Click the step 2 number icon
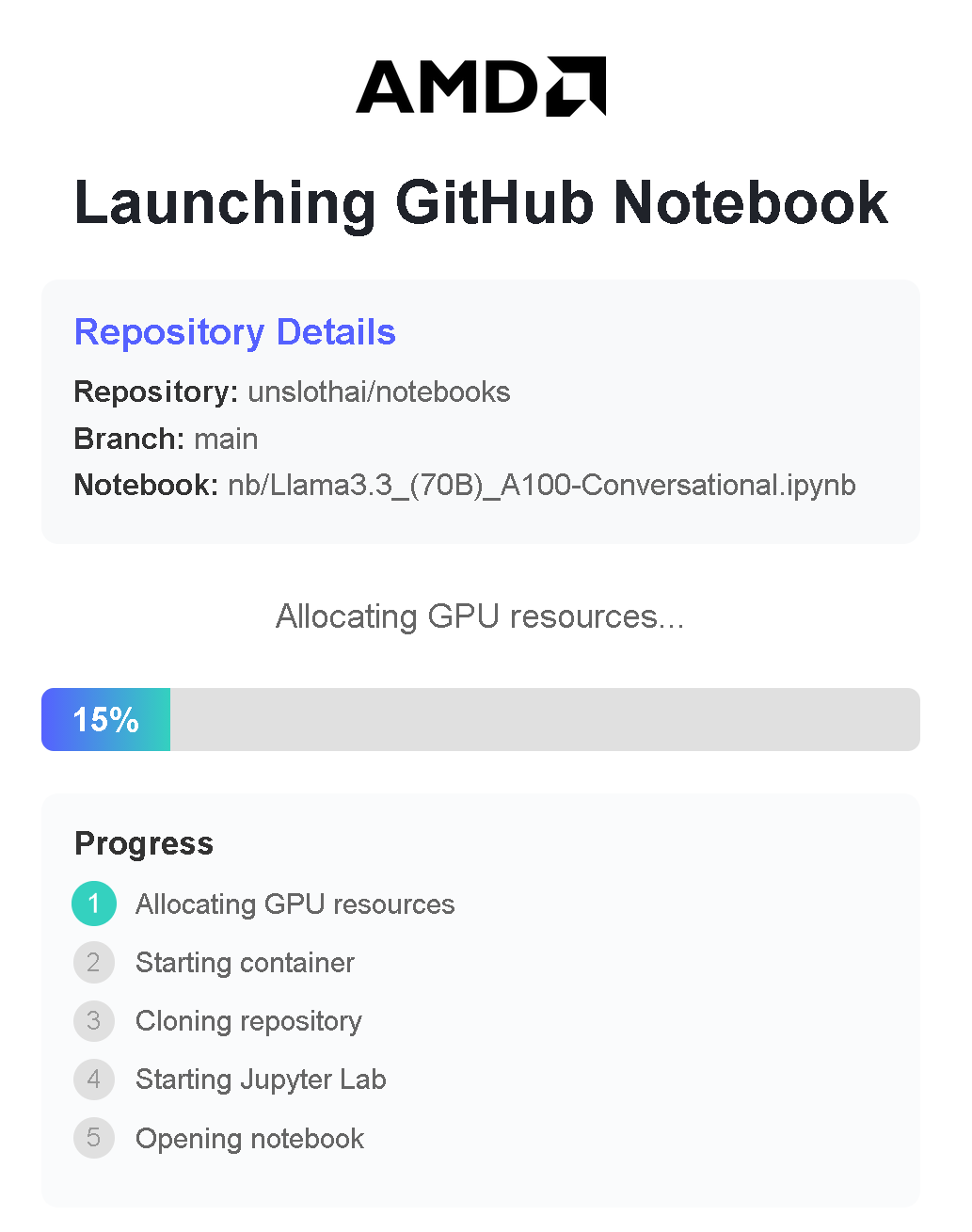Viewport: 972px width, 1232px height. pyautogui.click(x=94, y=963)
